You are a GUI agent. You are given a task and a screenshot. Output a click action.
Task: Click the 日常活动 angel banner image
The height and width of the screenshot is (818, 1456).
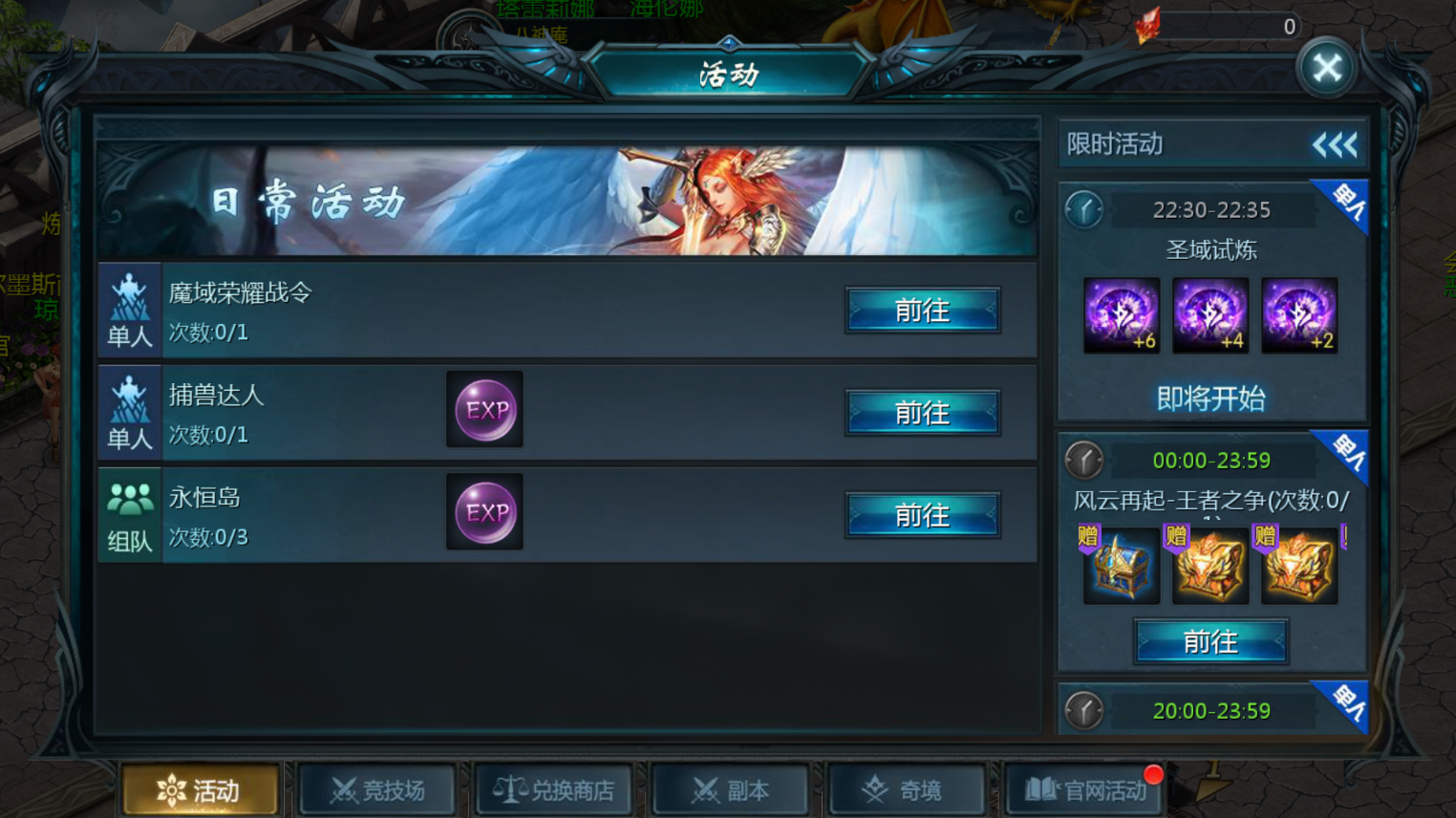pos(567,201)
